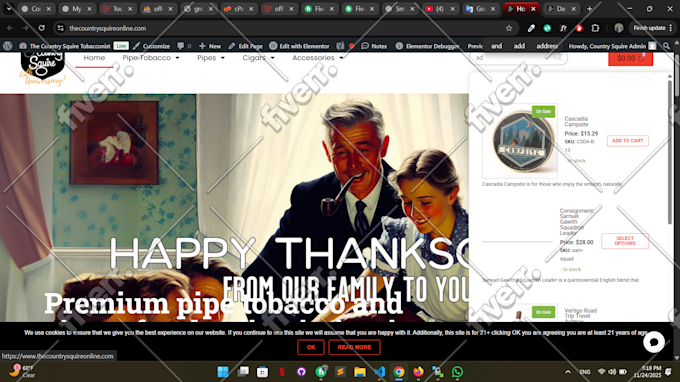Open Visual Studio Code from the taskbar
This screenshot has width=680, height=382.
[x=379, y=372]
